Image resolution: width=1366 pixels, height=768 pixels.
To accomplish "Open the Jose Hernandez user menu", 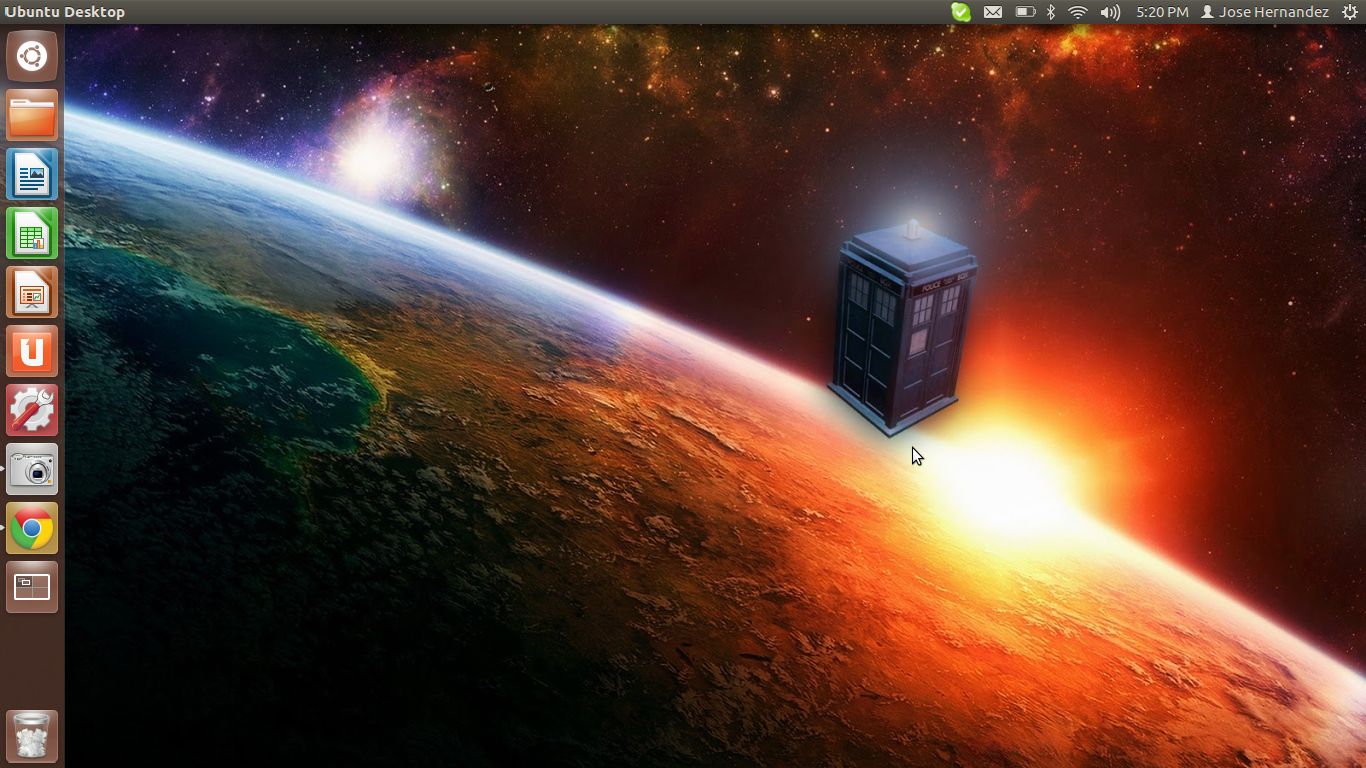I will coord(1265,12).
